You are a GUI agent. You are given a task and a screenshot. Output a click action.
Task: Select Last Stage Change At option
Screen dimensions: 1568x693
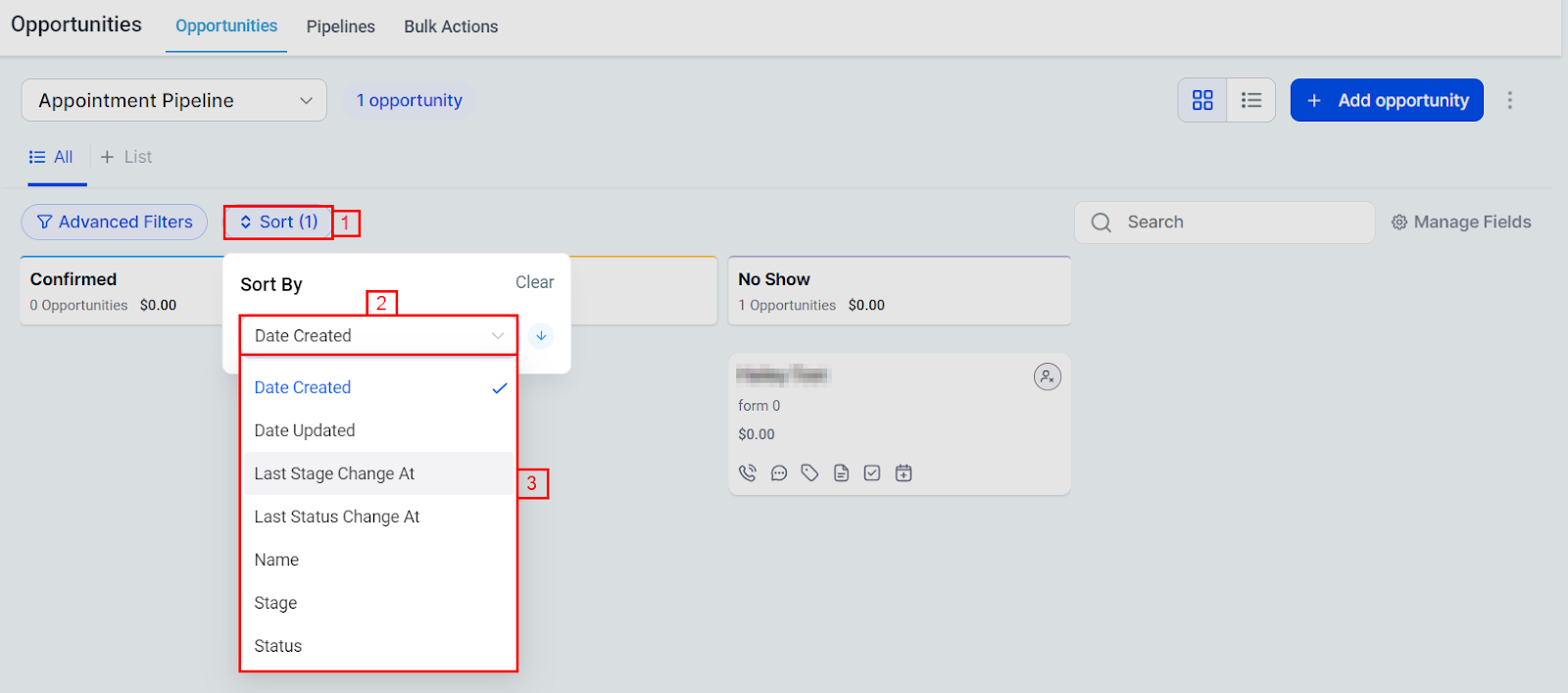[378, 473]
